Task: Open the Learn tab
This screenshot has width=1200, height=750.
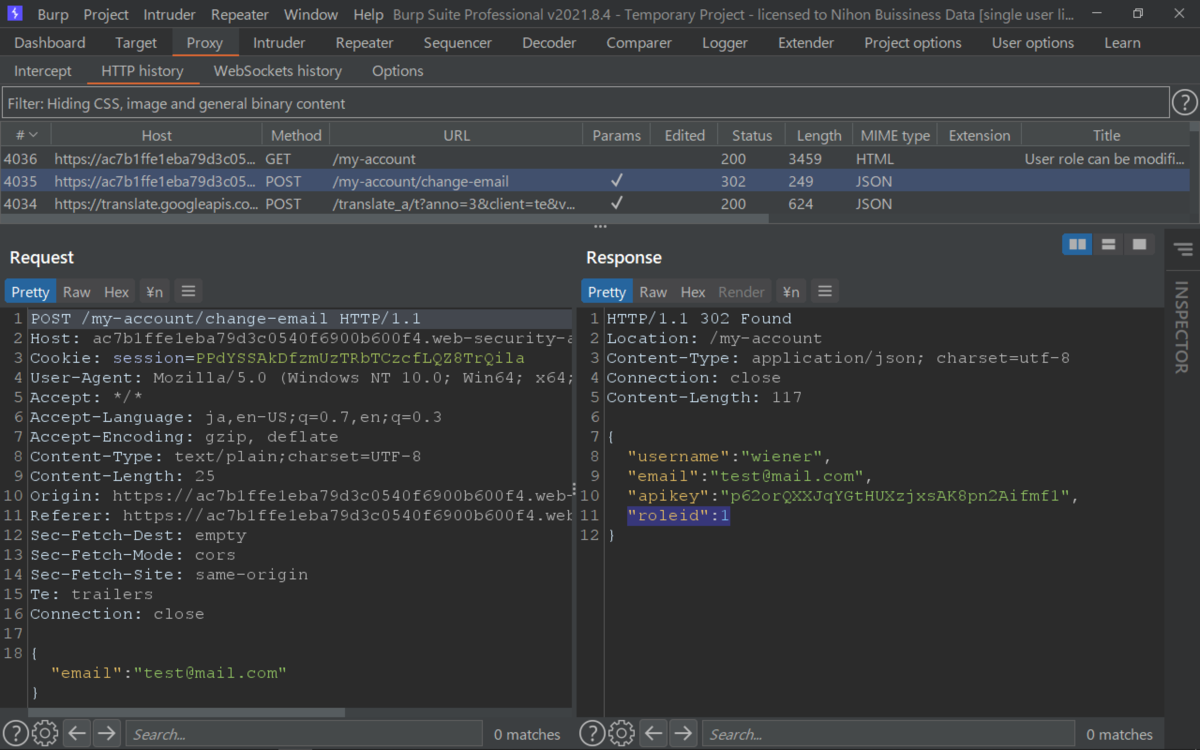Action: click(x=1122, y=43)
